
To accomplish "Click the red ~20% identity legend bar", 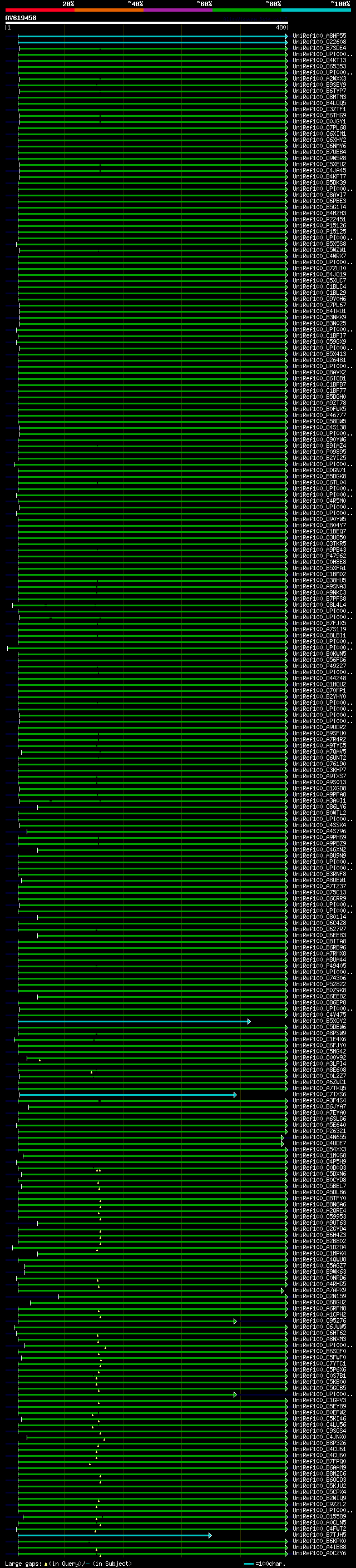I will pos(39,10).
